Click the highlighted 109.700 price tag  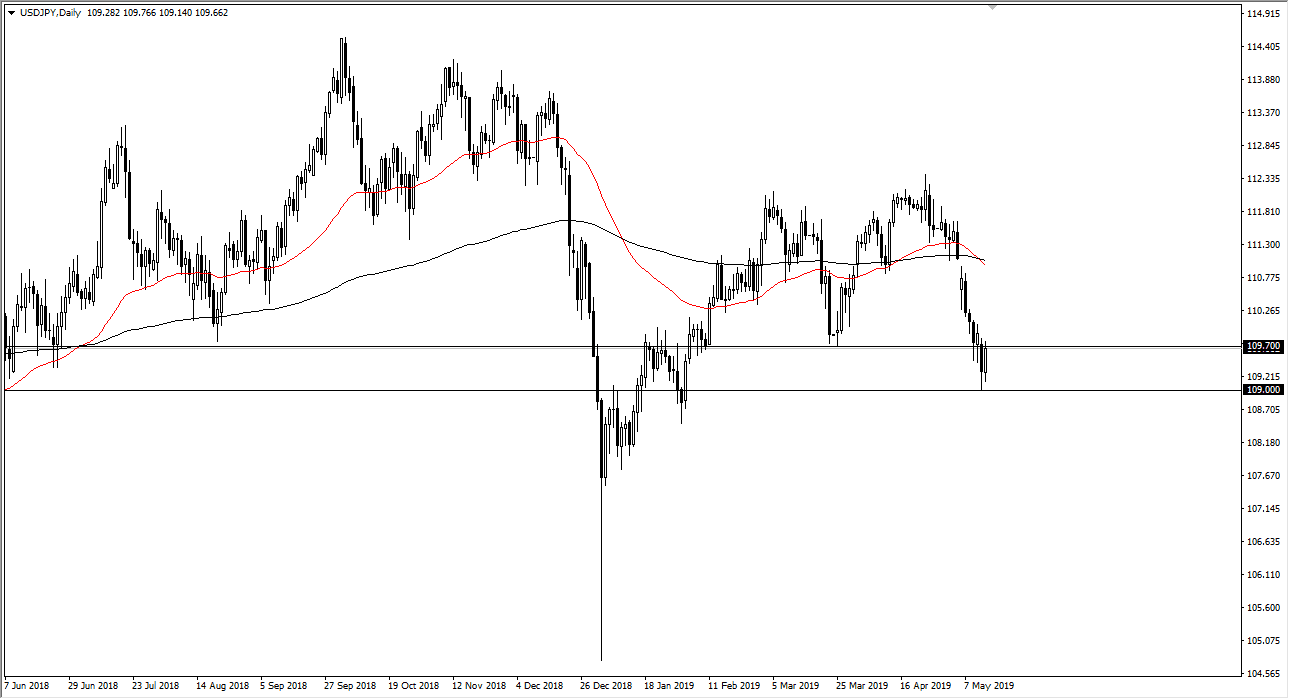coord(1262,347)
